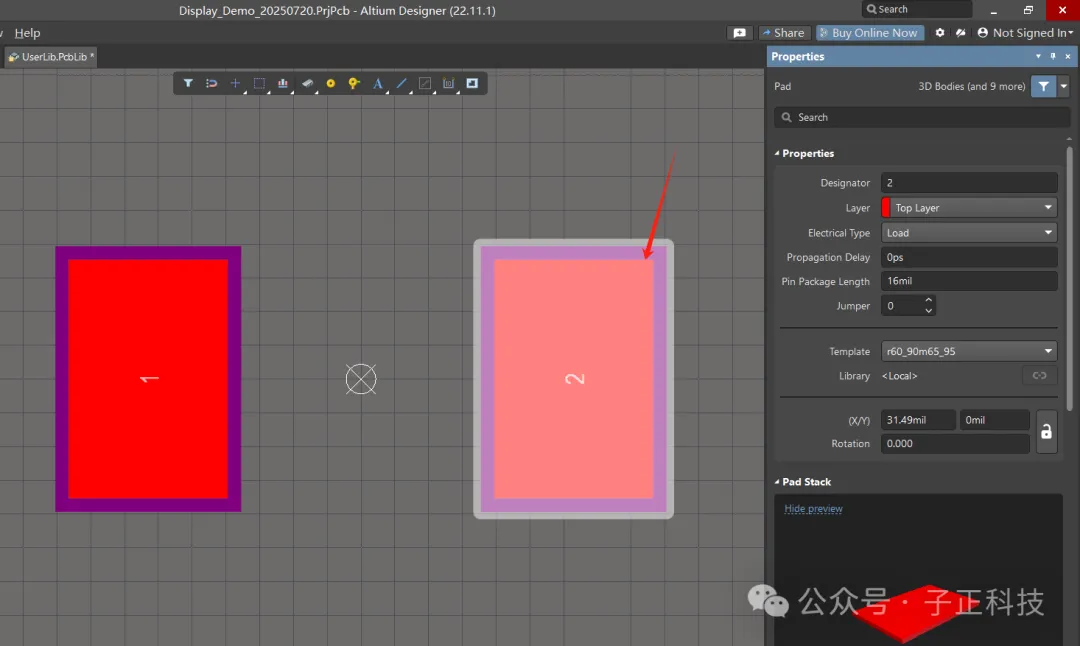
Task: Open the Template dropdown r60_90m65_95
Action: point(969,351)
